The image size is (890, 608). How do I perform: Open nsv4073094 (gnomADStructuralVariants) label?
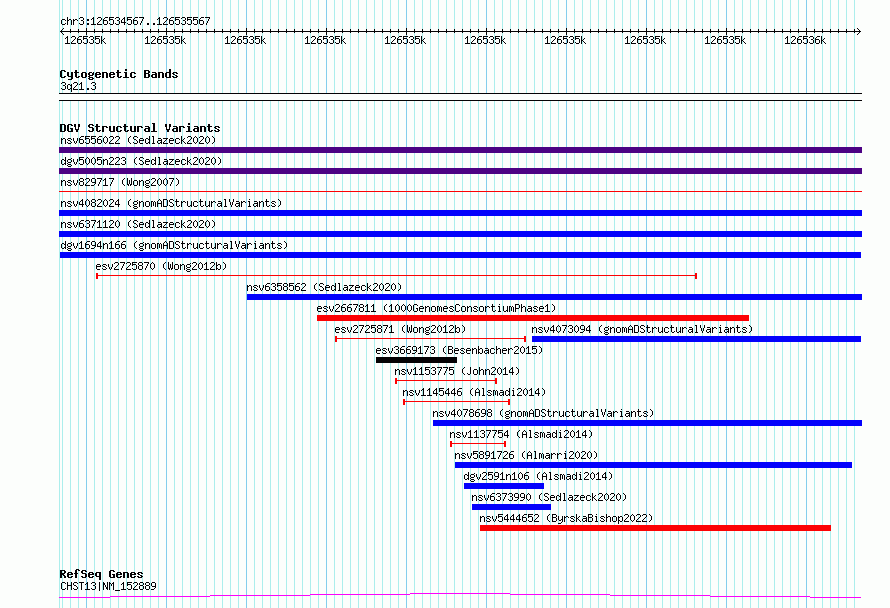click(x=642, y=329)
